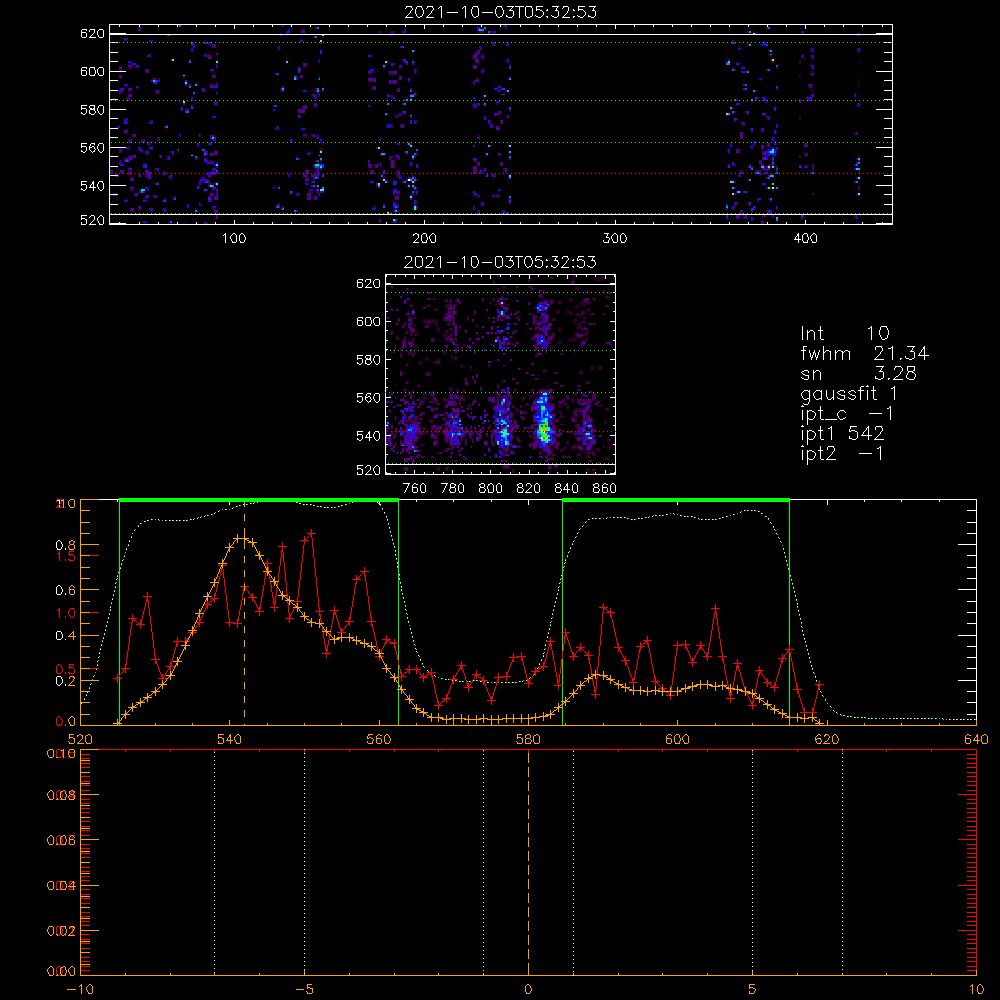The width and height of the screenshot is (1000, 1000).
Task: Click the '300' x-axis label of top image
Action: [x=615, y=239]
